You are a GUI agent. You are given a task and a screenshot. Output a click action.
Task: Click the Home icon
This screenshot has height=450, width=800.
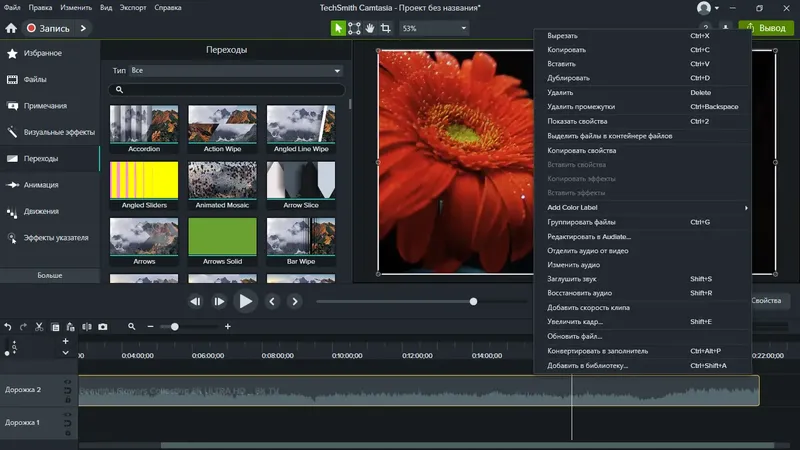coord(11,28)
